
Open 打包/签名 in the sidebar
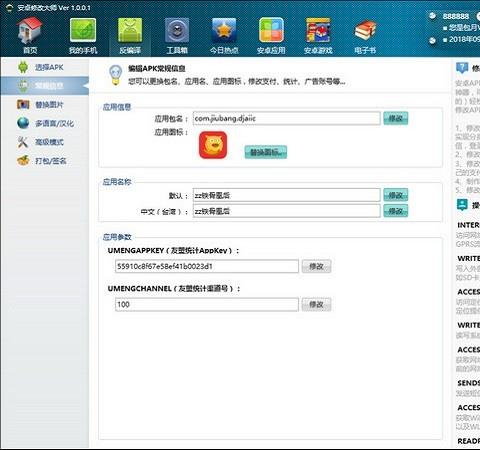click(x=45, y=161)
